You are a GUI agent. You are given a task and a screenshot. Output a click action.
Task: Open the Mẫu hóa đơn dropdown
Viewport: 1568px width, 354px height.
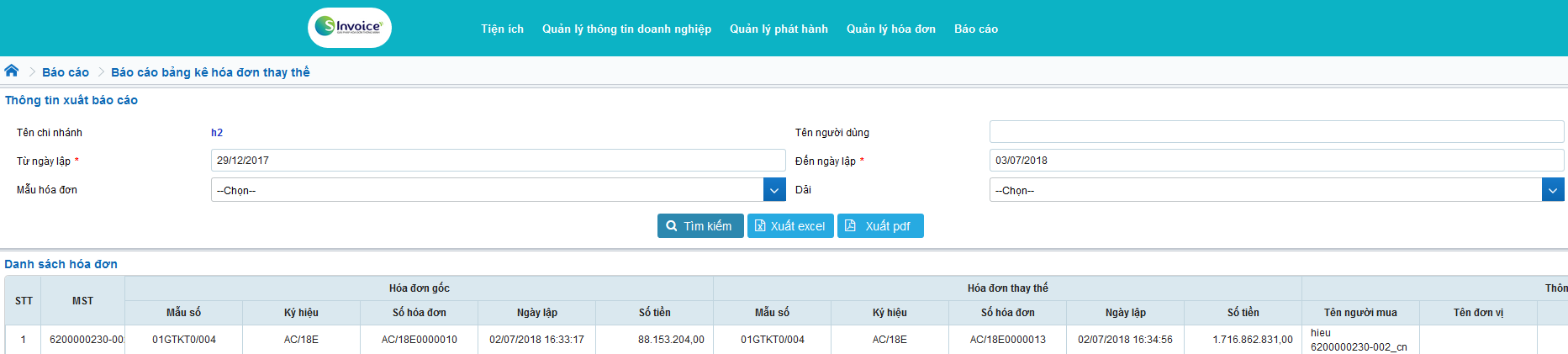[498, 190]
